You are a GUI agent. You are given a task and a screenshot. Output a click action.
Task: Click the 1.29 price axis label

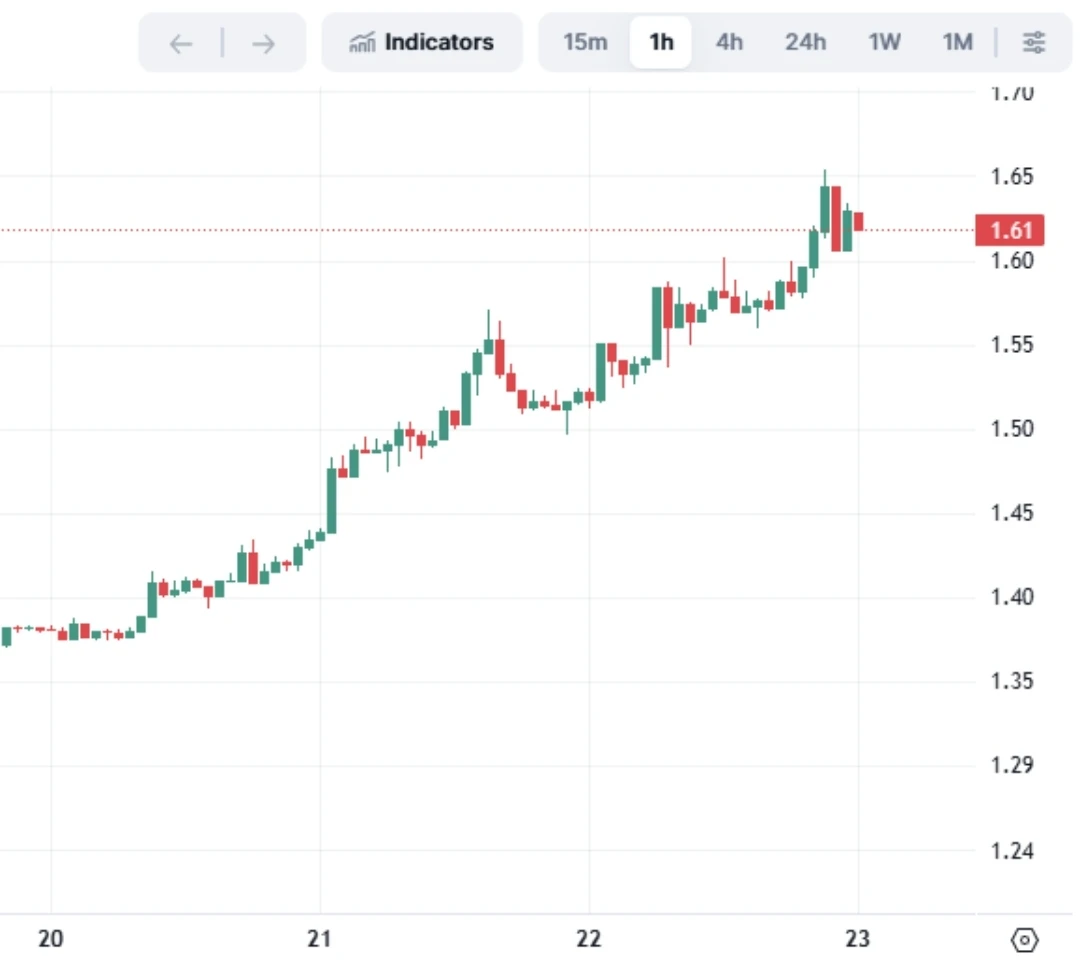pos(1011,765)
